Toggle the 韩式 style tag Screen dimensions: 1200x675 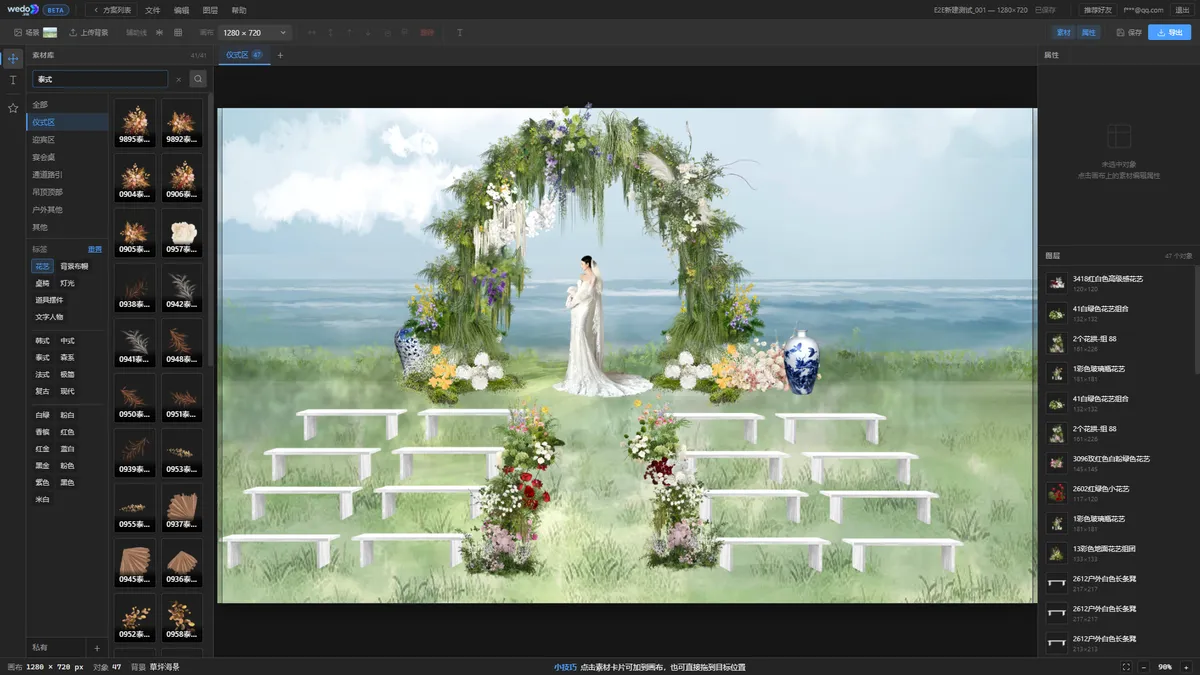click(42, 341)
